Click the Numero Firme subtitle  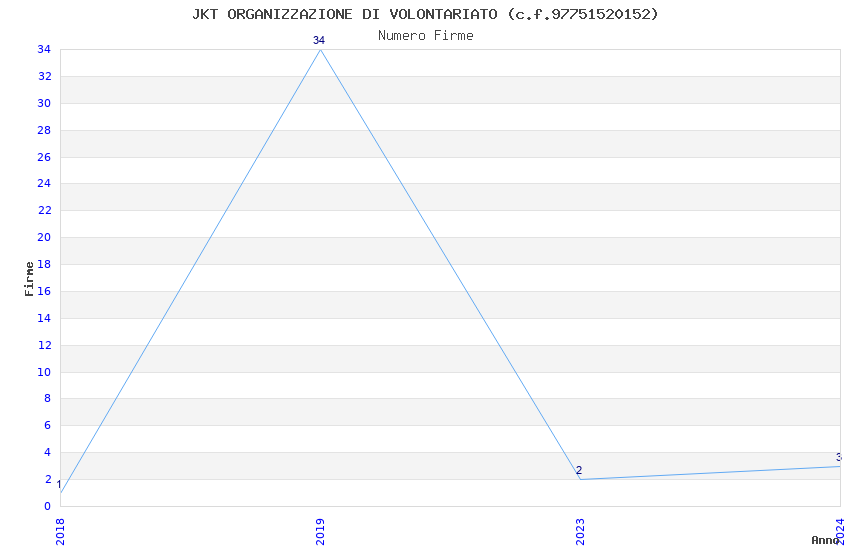(426, 36)
